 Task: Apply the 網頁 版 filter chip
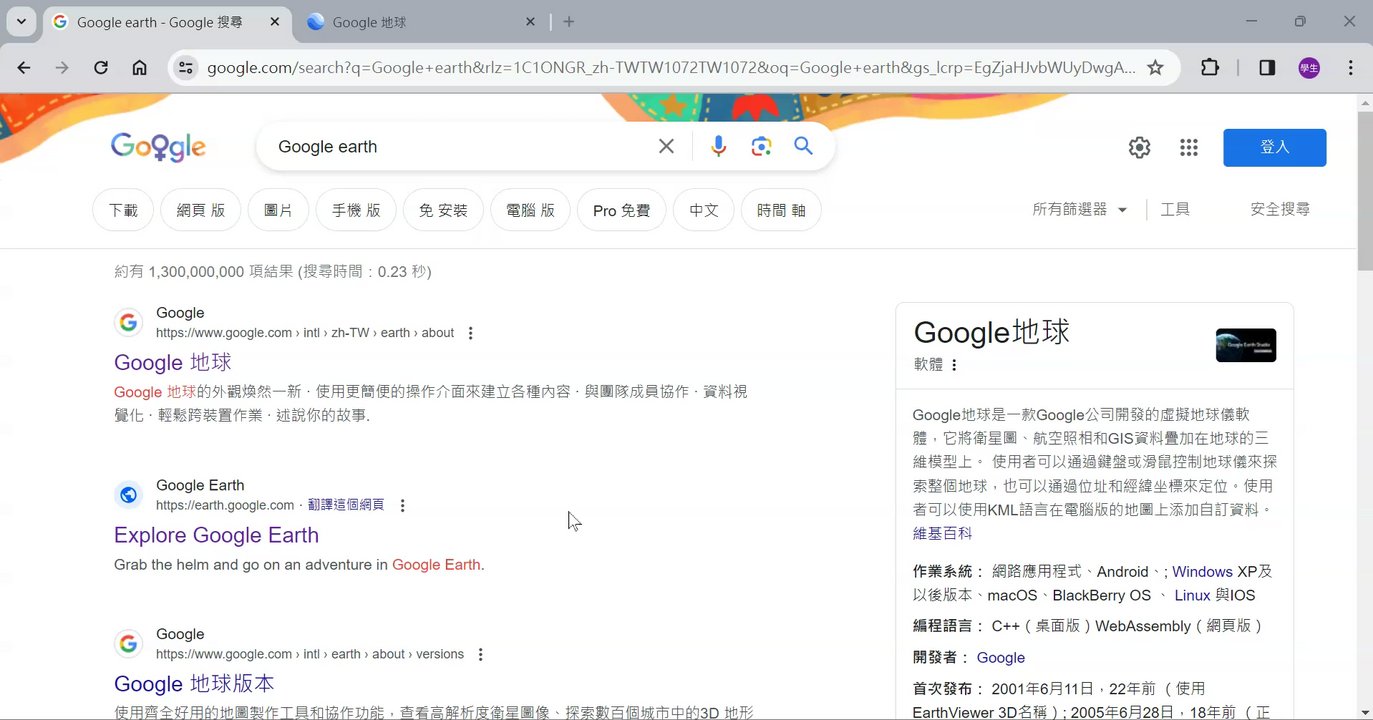point(201,211)
